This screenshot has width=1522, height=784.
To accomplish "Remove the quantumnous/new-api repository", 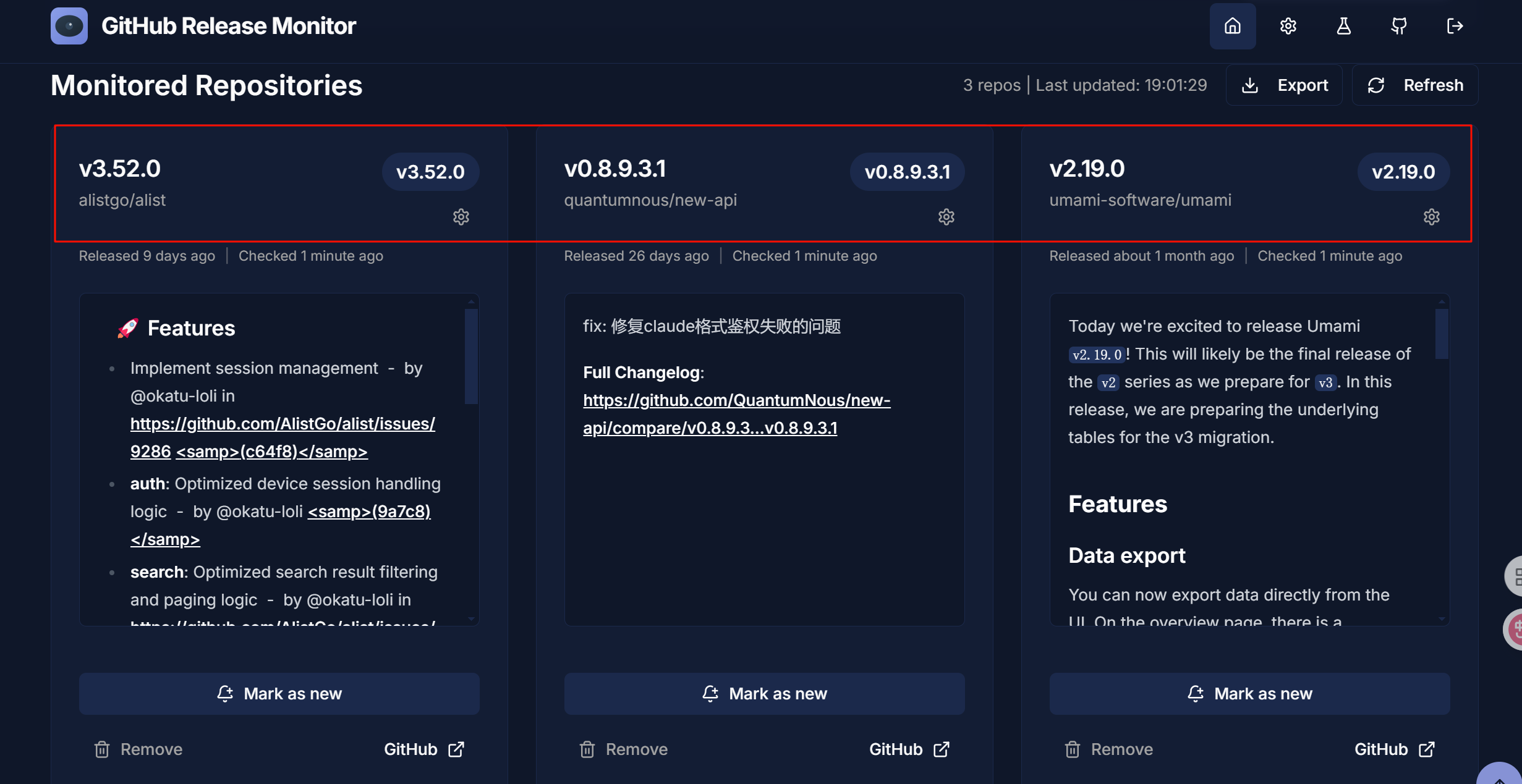I will pos(624,749).
